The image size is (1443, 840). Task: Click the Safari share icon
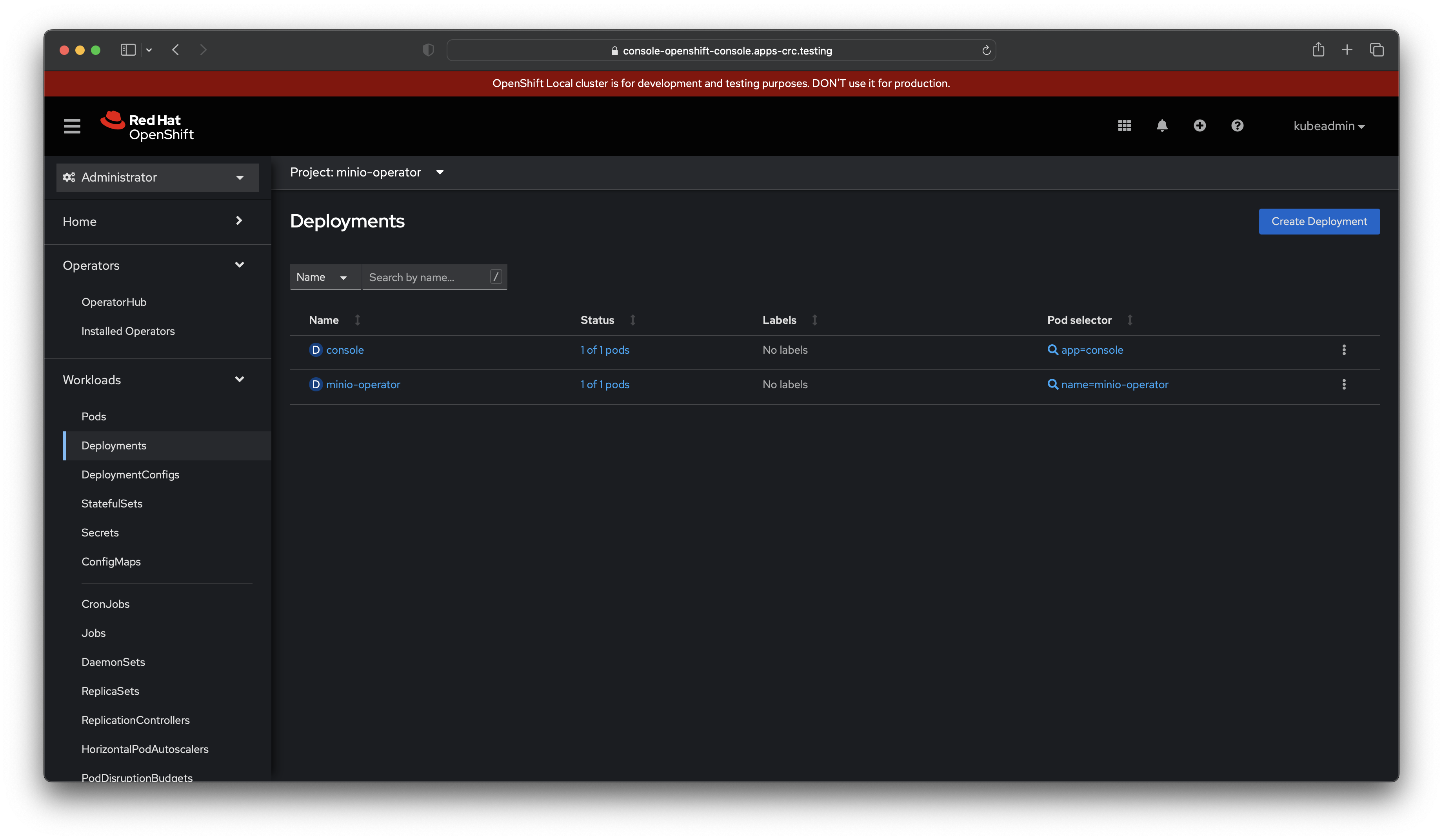pyautogui.click(x=1318, y=50)
